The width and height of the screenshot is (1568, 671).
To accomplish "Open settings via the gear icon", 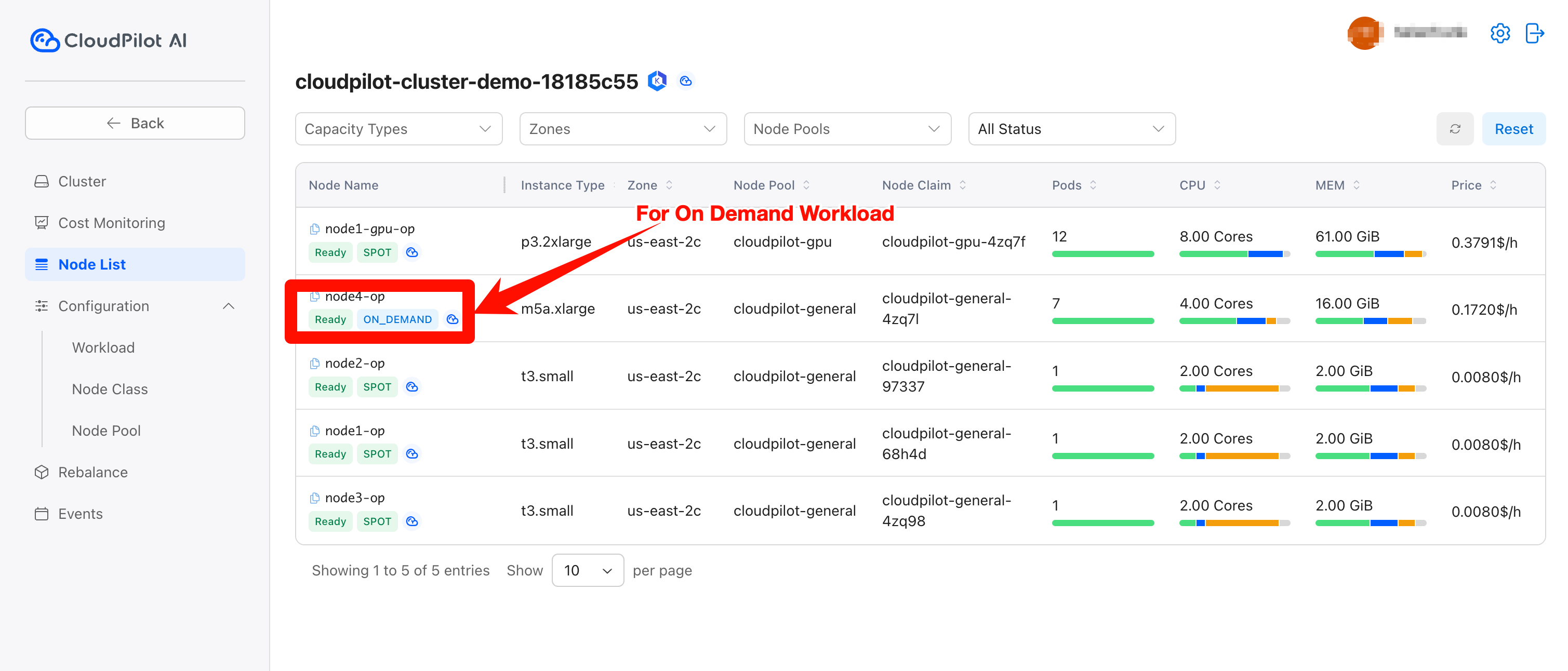I will (x=1500, y=33).
